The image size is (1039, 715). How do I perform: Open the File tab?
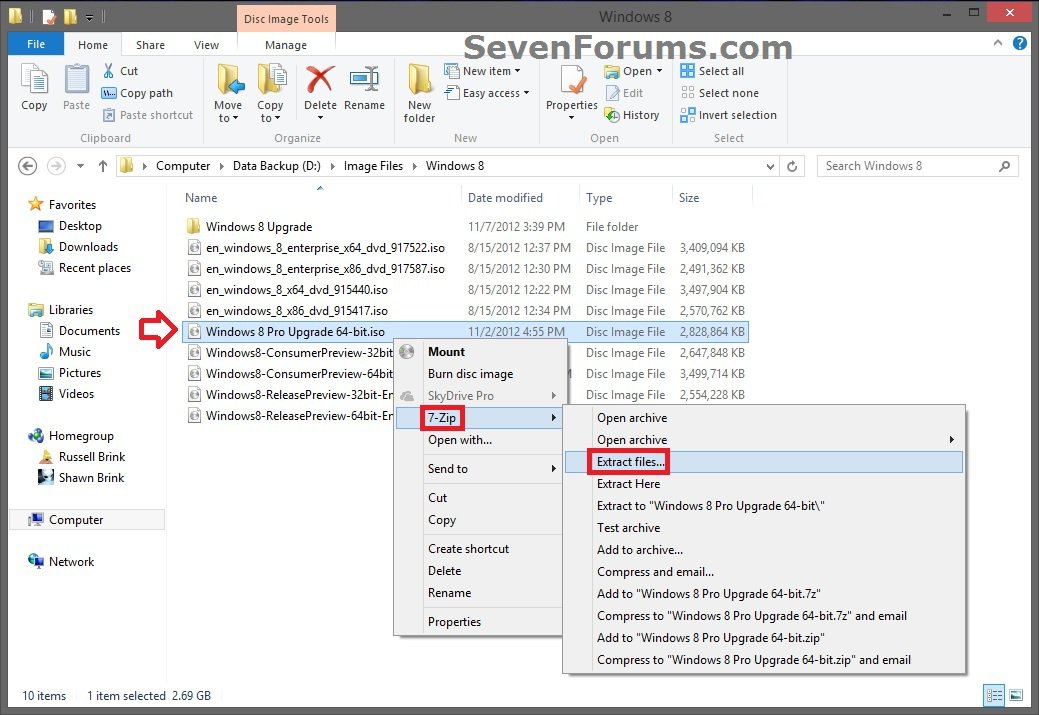click(x=36, y=44)
